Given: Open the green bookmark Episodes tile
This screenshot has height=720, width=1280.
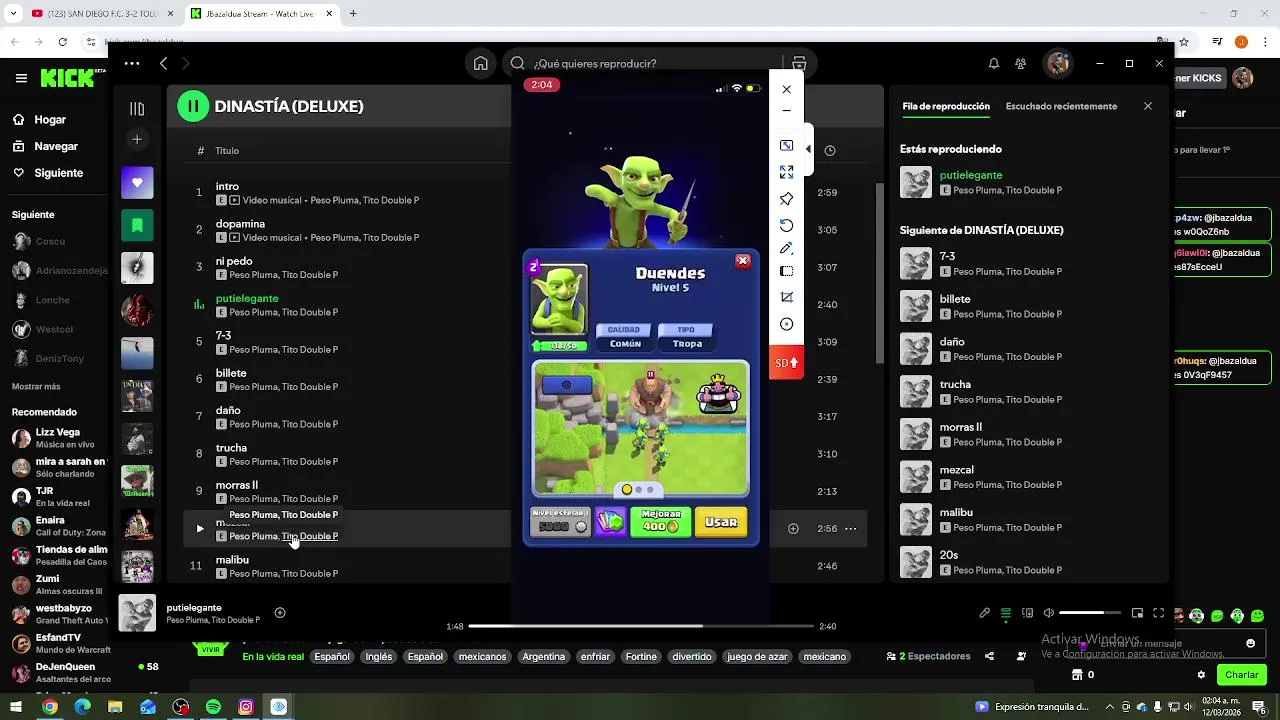Looking at the screenshot, I should 137,226.
